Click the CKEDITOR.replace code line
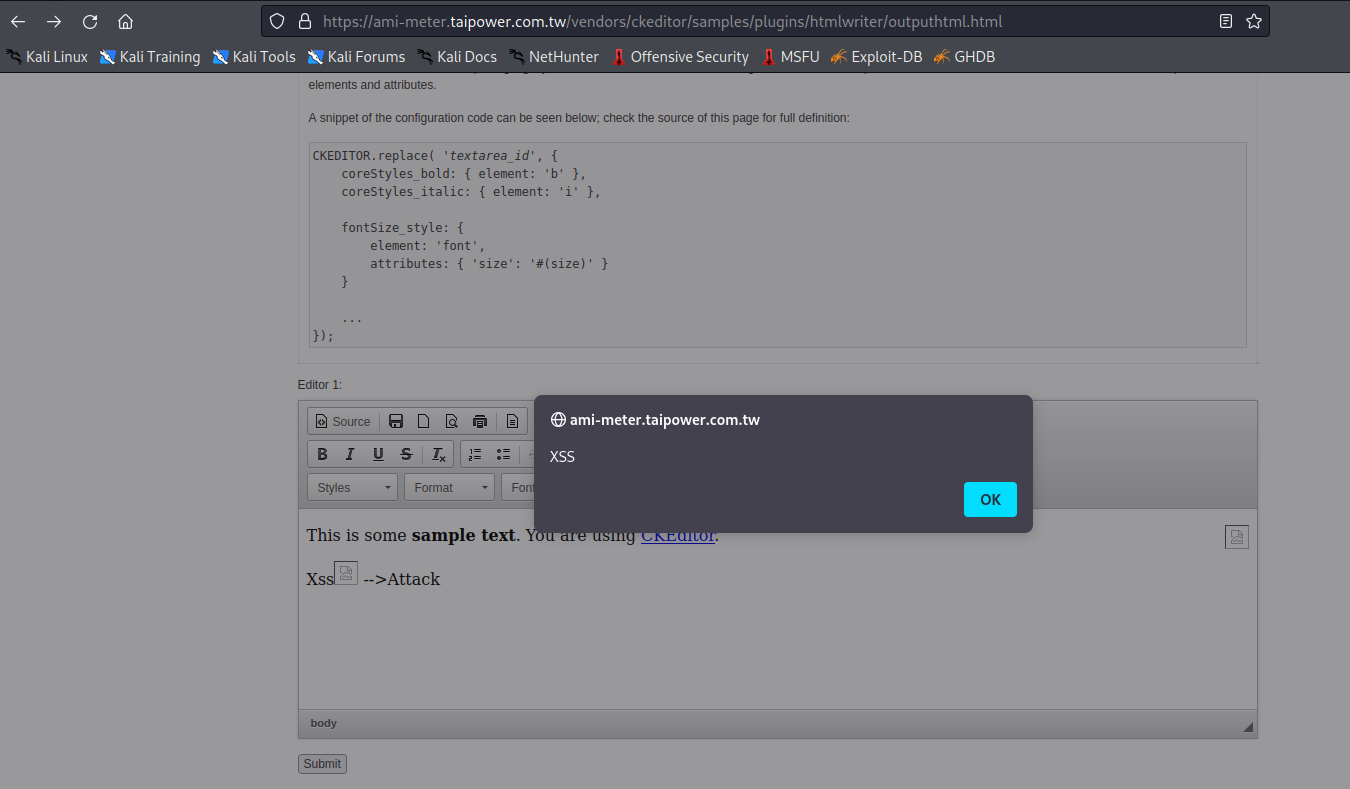Viewport: 1350px width, 789px height. (435, 156)
